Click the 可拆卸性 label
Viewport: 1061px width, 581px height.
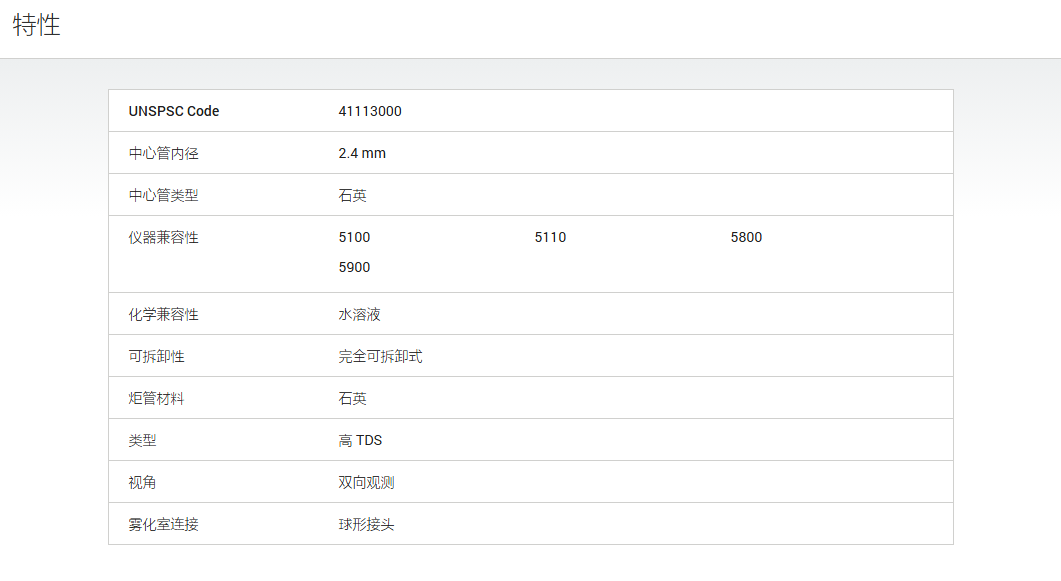[156, 356]
